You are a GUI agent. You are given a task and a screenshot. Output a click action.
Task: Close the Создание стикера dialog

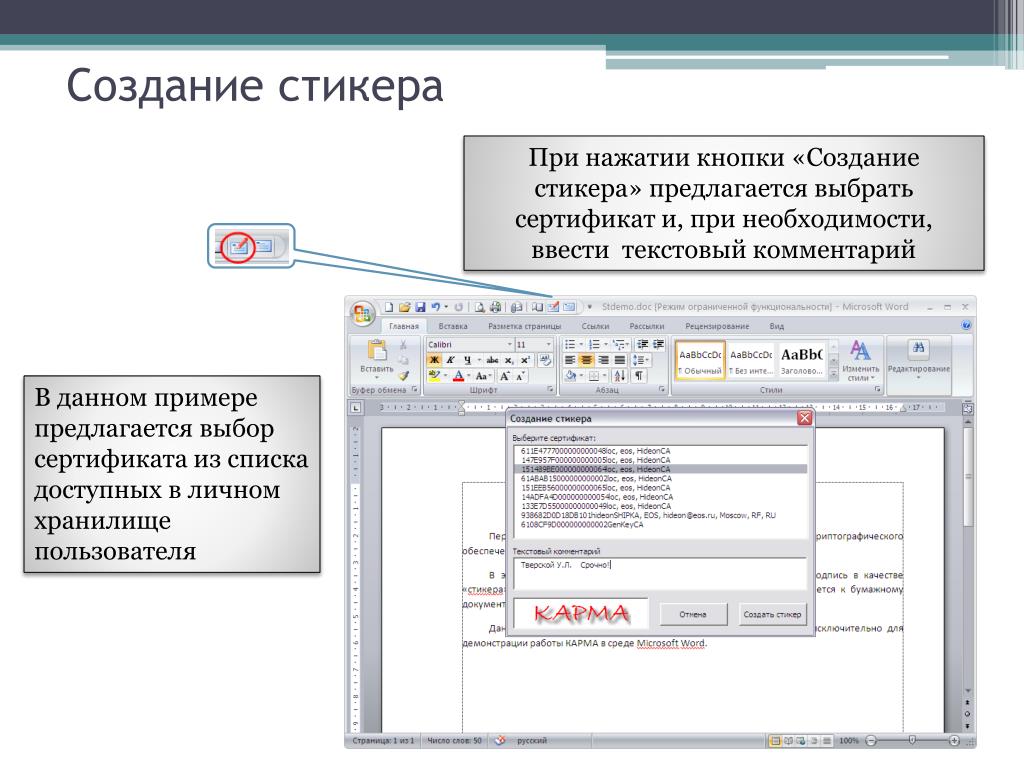coord(805,418)
